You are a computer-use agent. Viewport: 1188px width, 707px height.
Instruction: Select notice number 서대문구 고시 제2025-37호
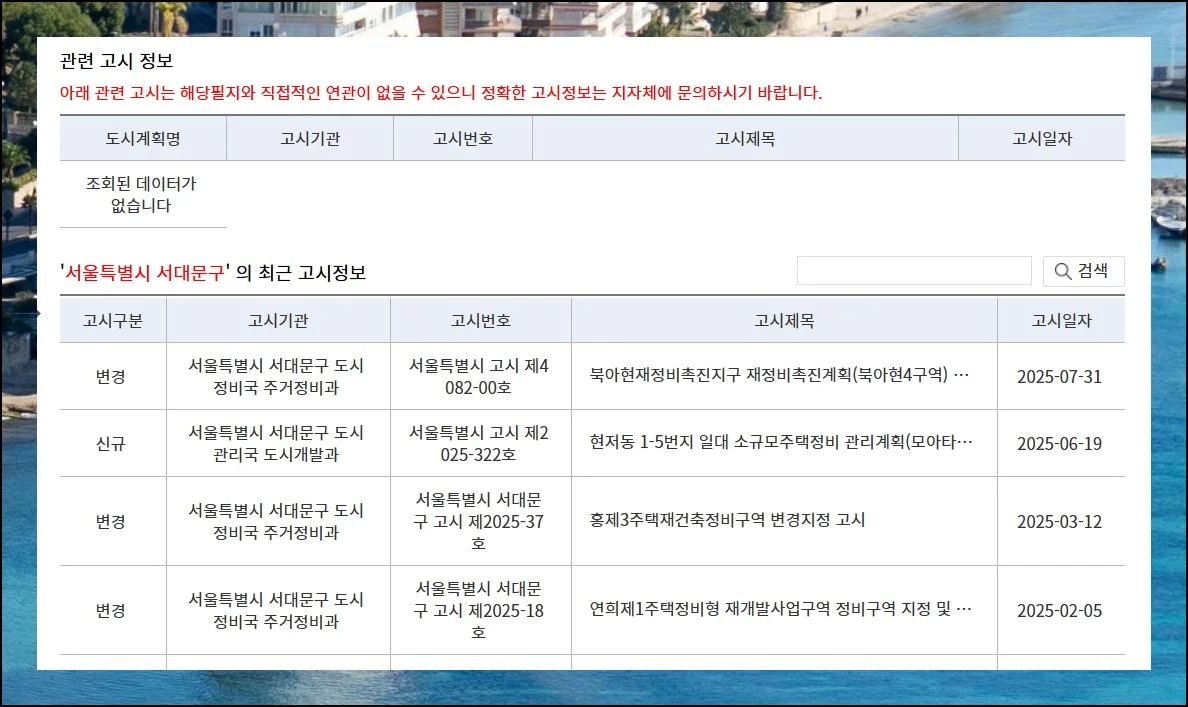479,521
